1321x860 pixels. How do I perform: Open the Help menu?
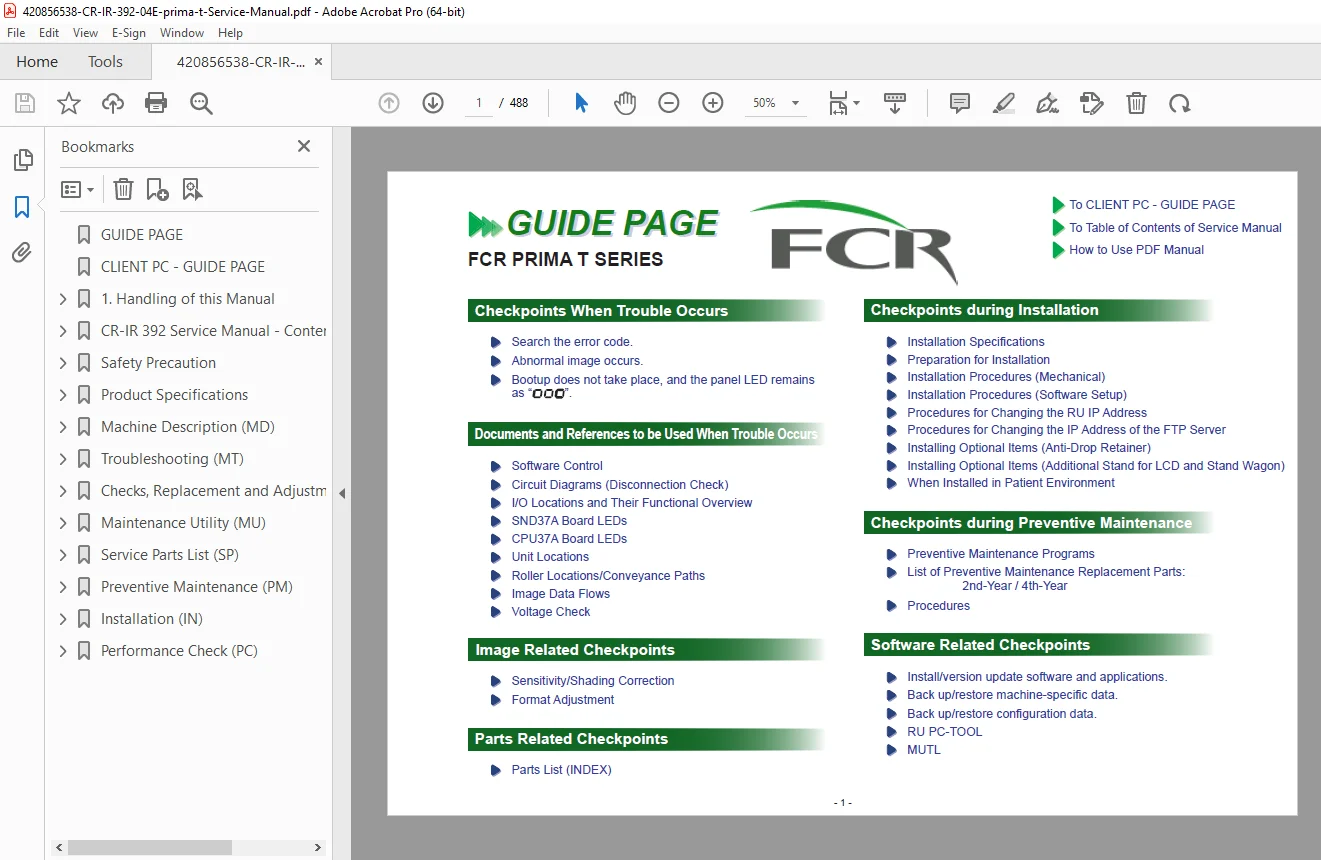coord(230,33)
